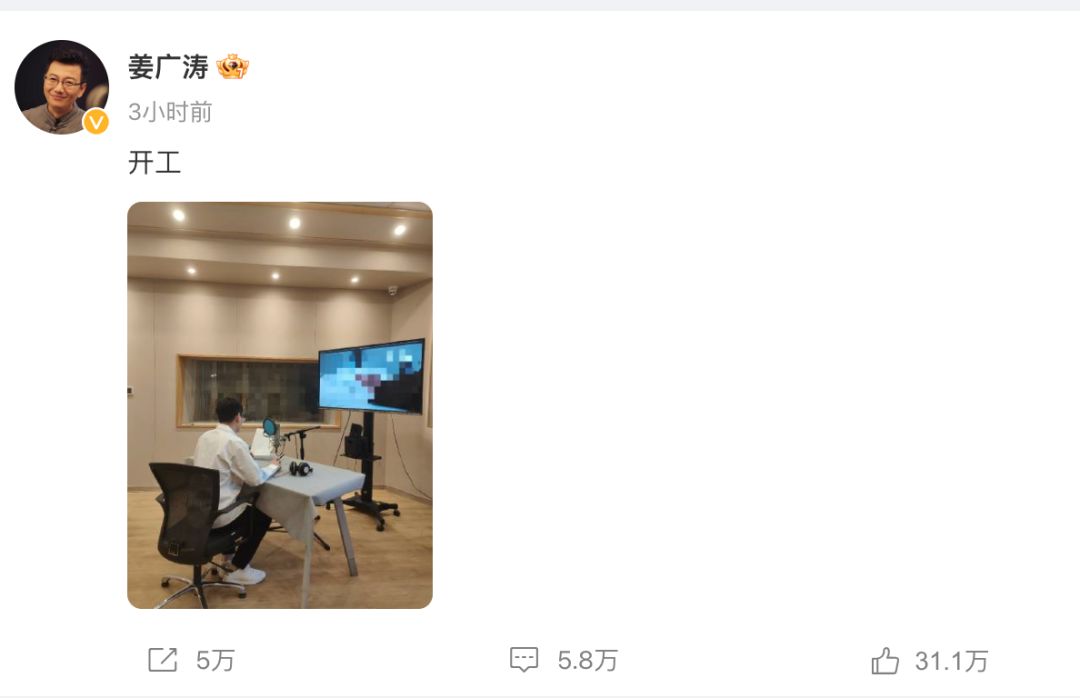Click the gold crown membership badge
The height and width of the screenshot is (698, 1080).
coord(232,67)
